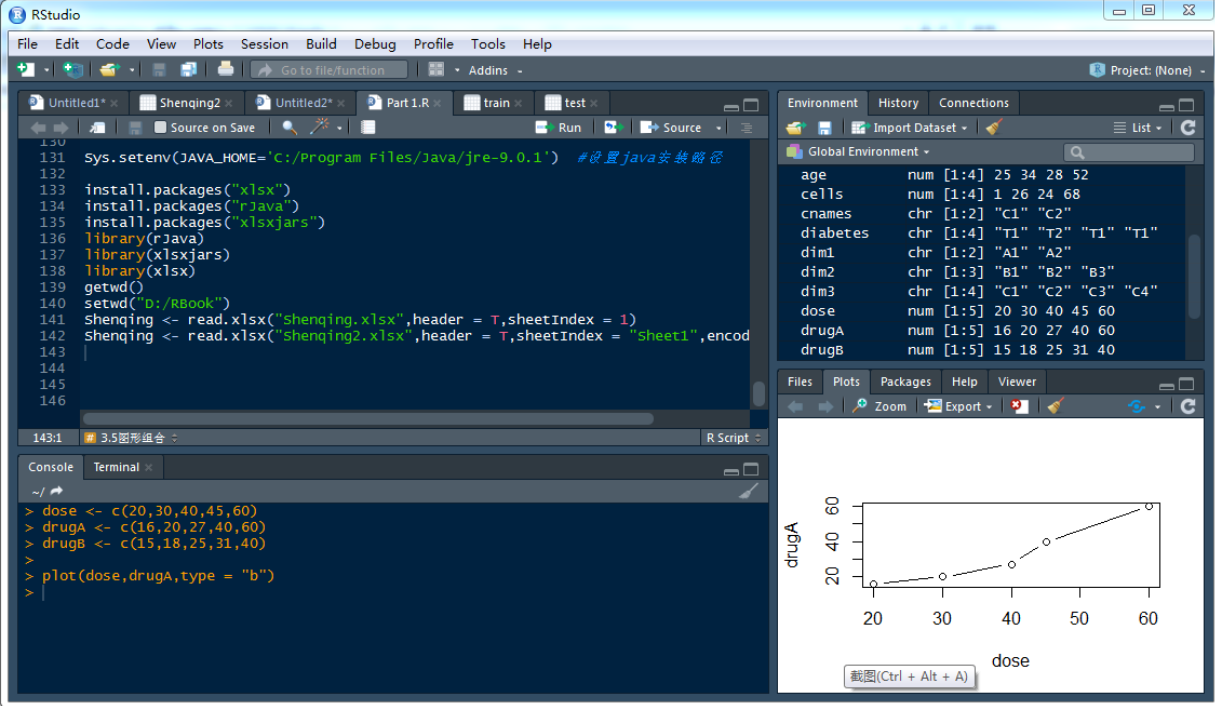Viewport: 1215px width, 706px height.
Task: Open the Profile menu
Action: (x=433, y=44)
